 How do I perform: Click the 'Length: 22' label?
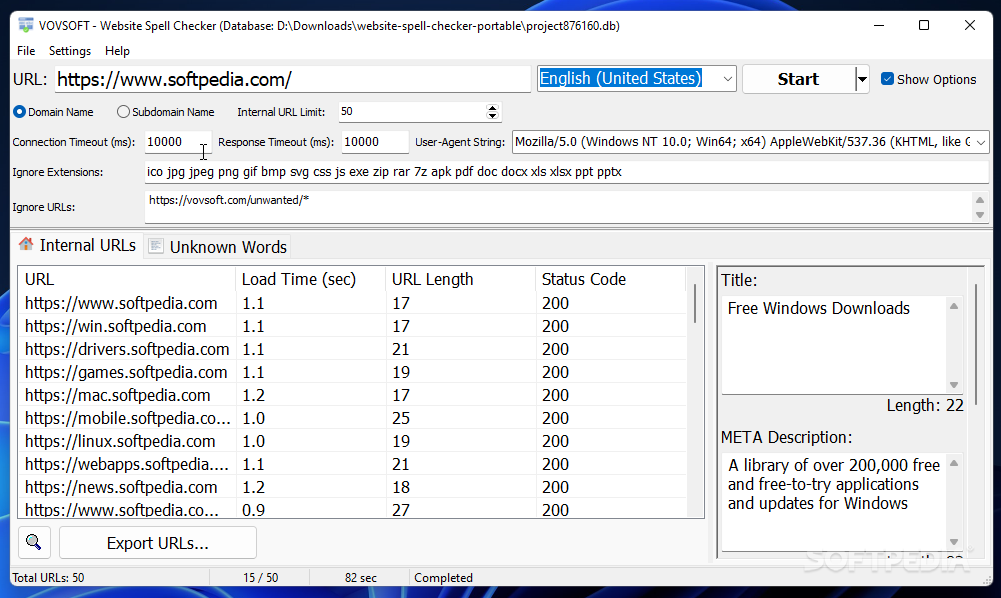925,405
